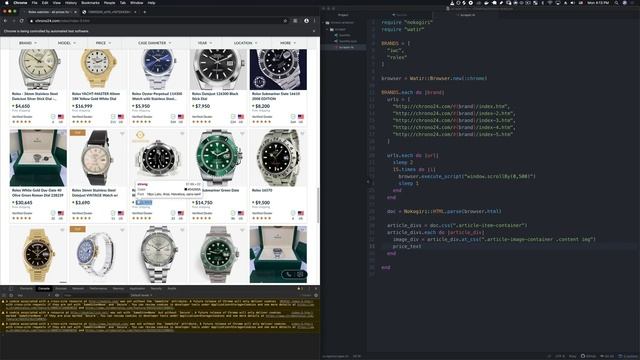Open the Window menu
640x360 pixels.
pyautogui.click(x=137, y=3)
